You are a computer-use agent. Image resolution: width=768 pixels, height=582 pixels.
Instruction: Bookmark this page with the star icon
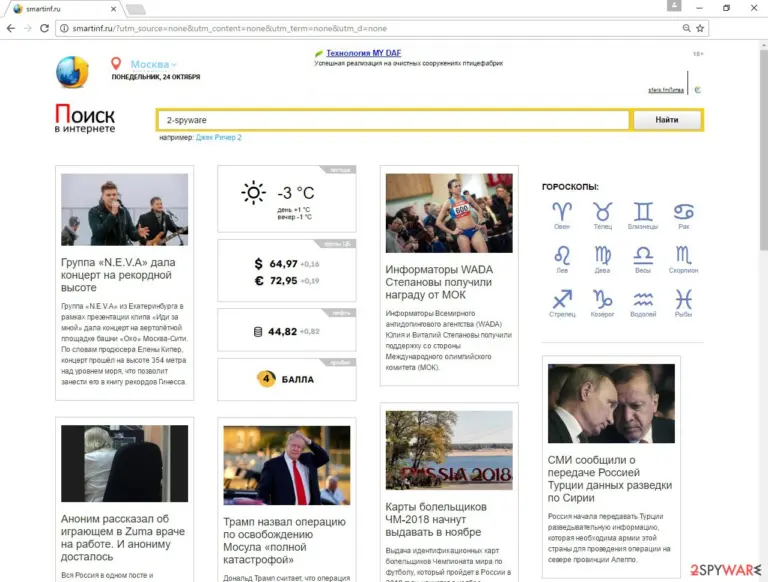(x=700, y=28)
